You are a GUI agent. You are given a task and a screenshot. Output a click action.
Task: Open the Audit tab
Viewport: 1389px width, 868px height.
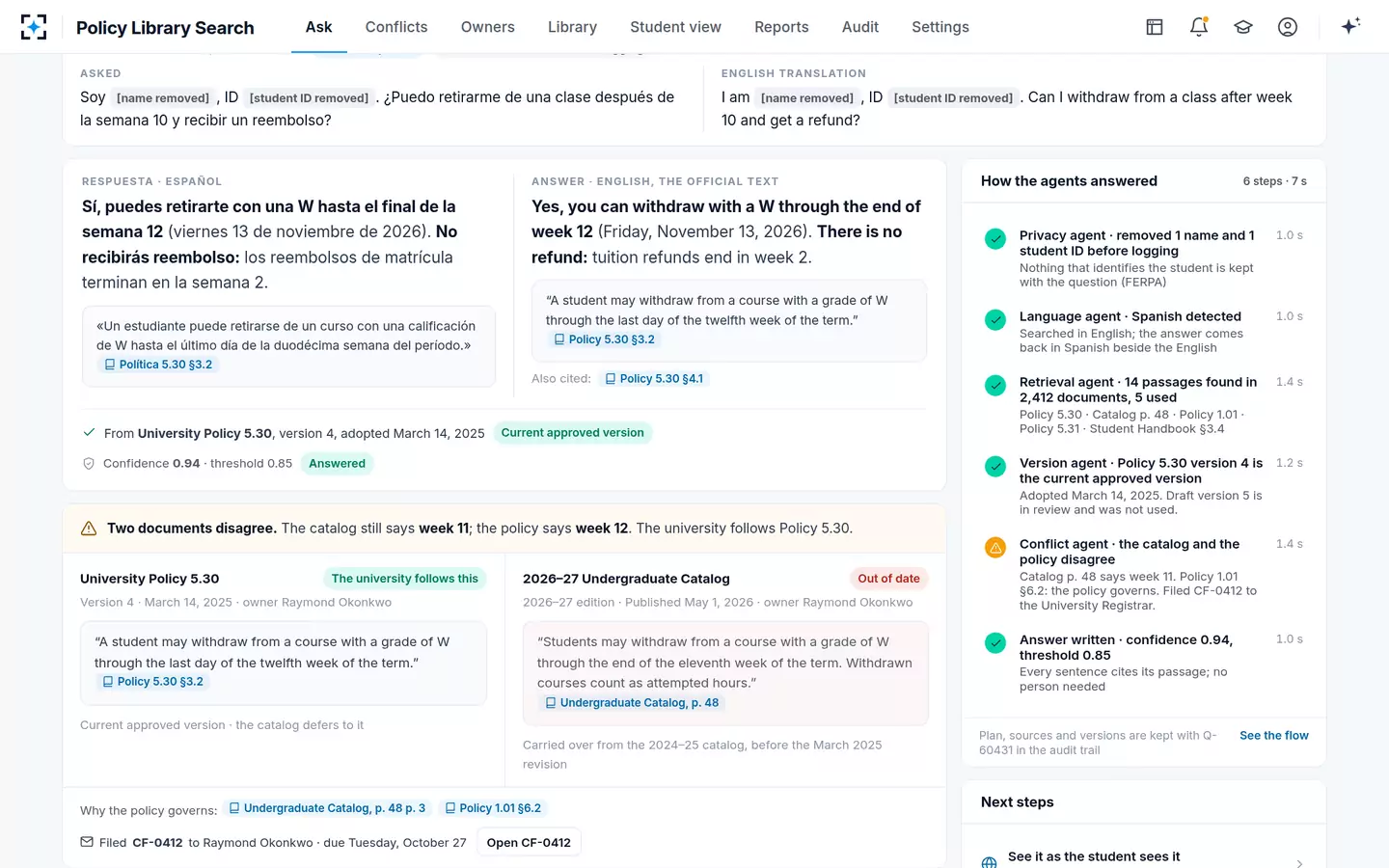pos(860,27)
